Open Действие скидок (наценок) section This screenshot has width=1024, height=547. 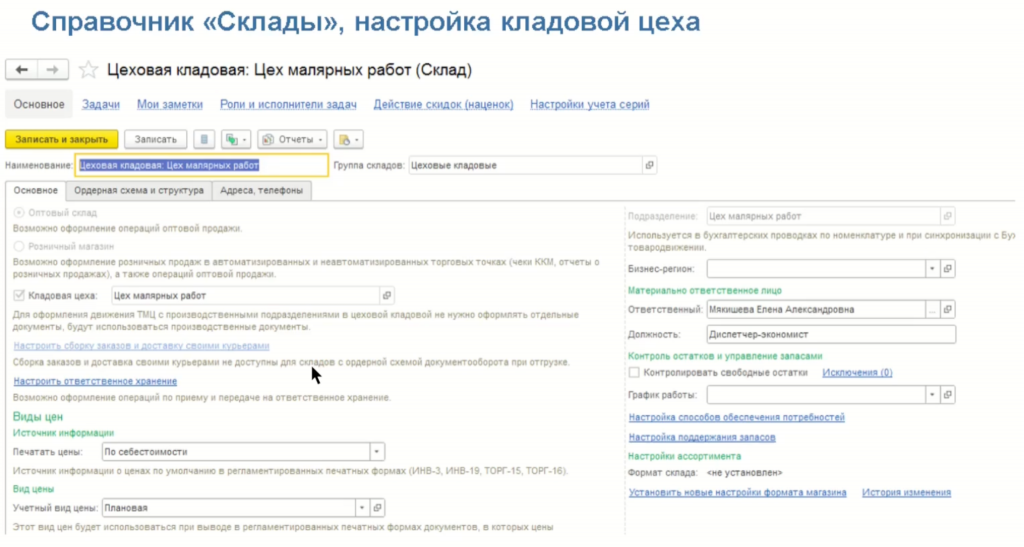pos(443,104)
